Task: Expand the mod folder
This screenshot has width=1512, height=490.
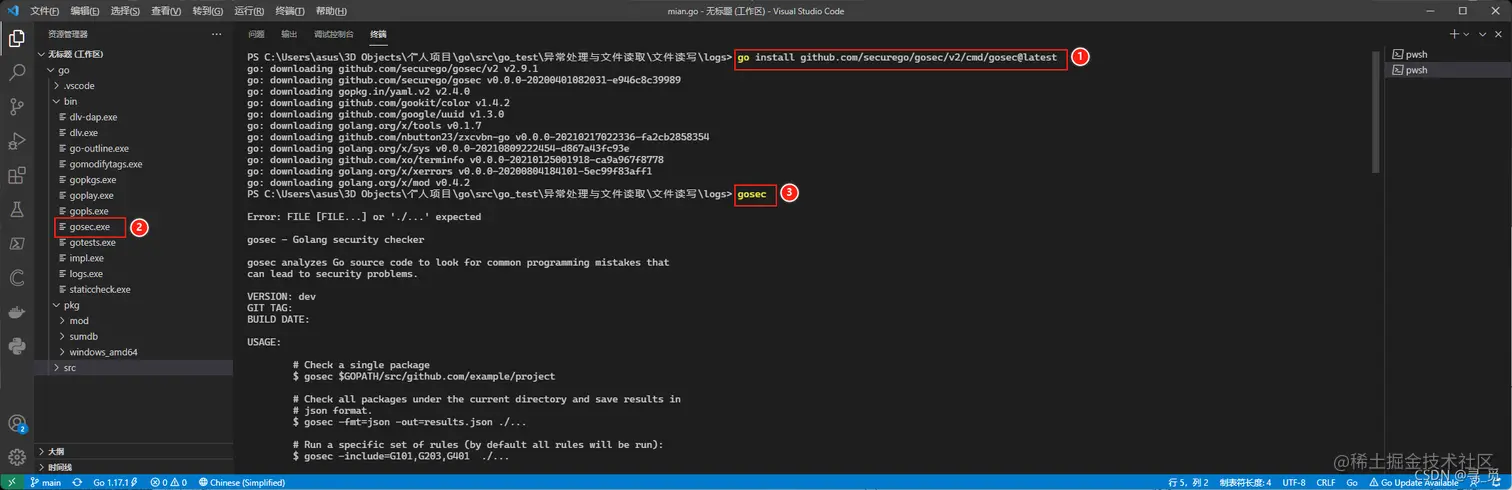Action: pos(134,321)
